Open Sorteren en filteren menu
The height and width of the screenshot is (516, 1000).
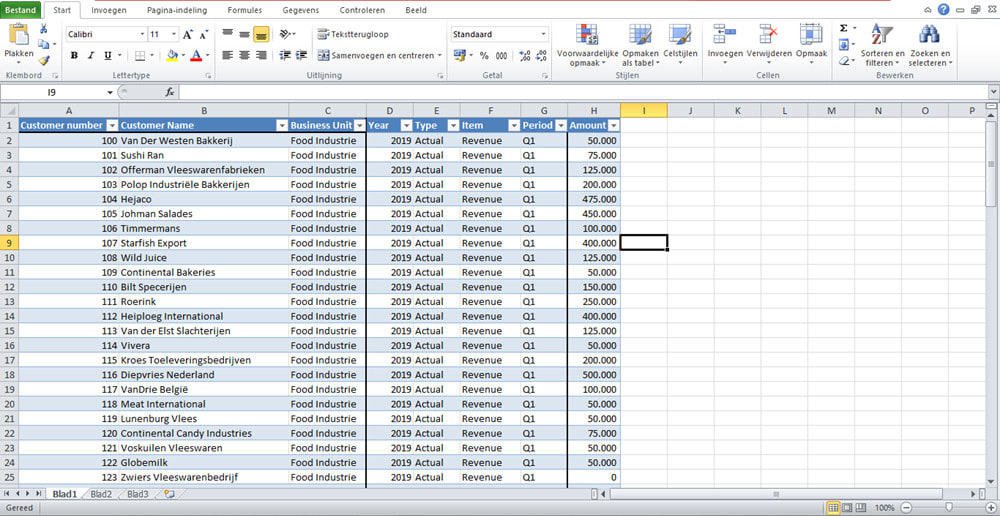(883, 45)
